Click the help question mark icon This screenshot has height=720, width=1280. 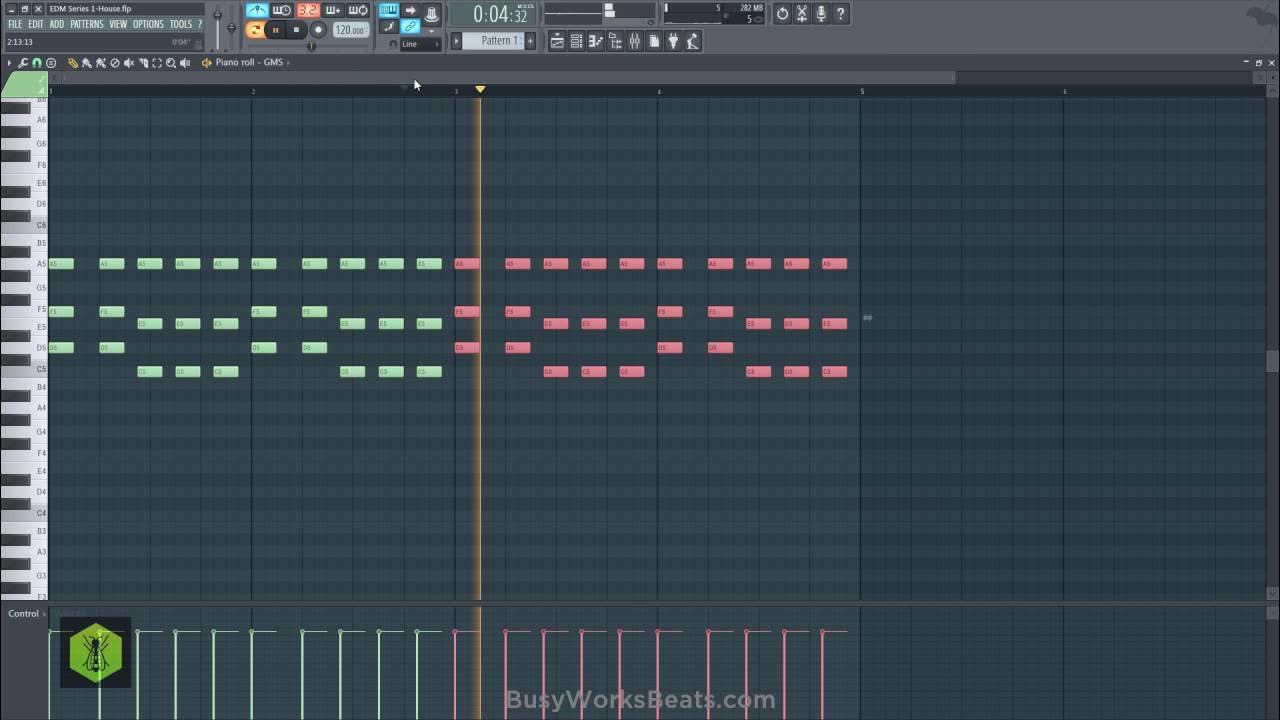[x=840, y=14]
